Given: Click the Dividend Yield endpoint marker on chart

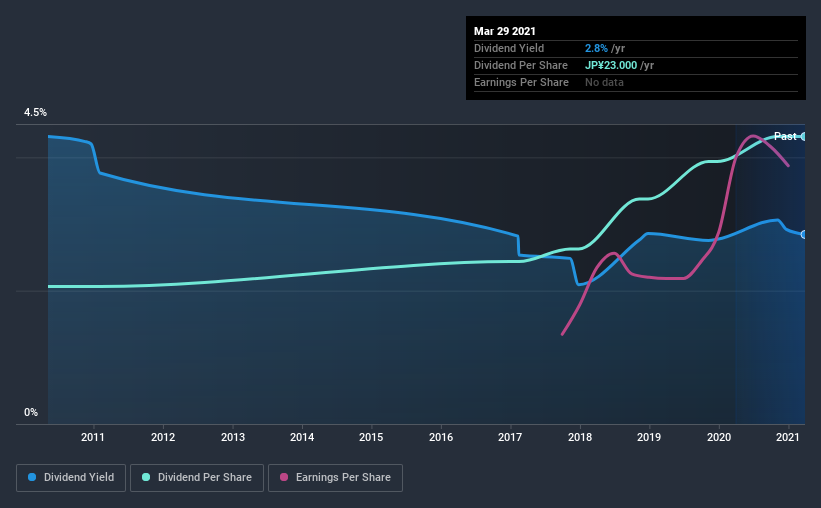Looking at the screenshot, I should 804,235.
